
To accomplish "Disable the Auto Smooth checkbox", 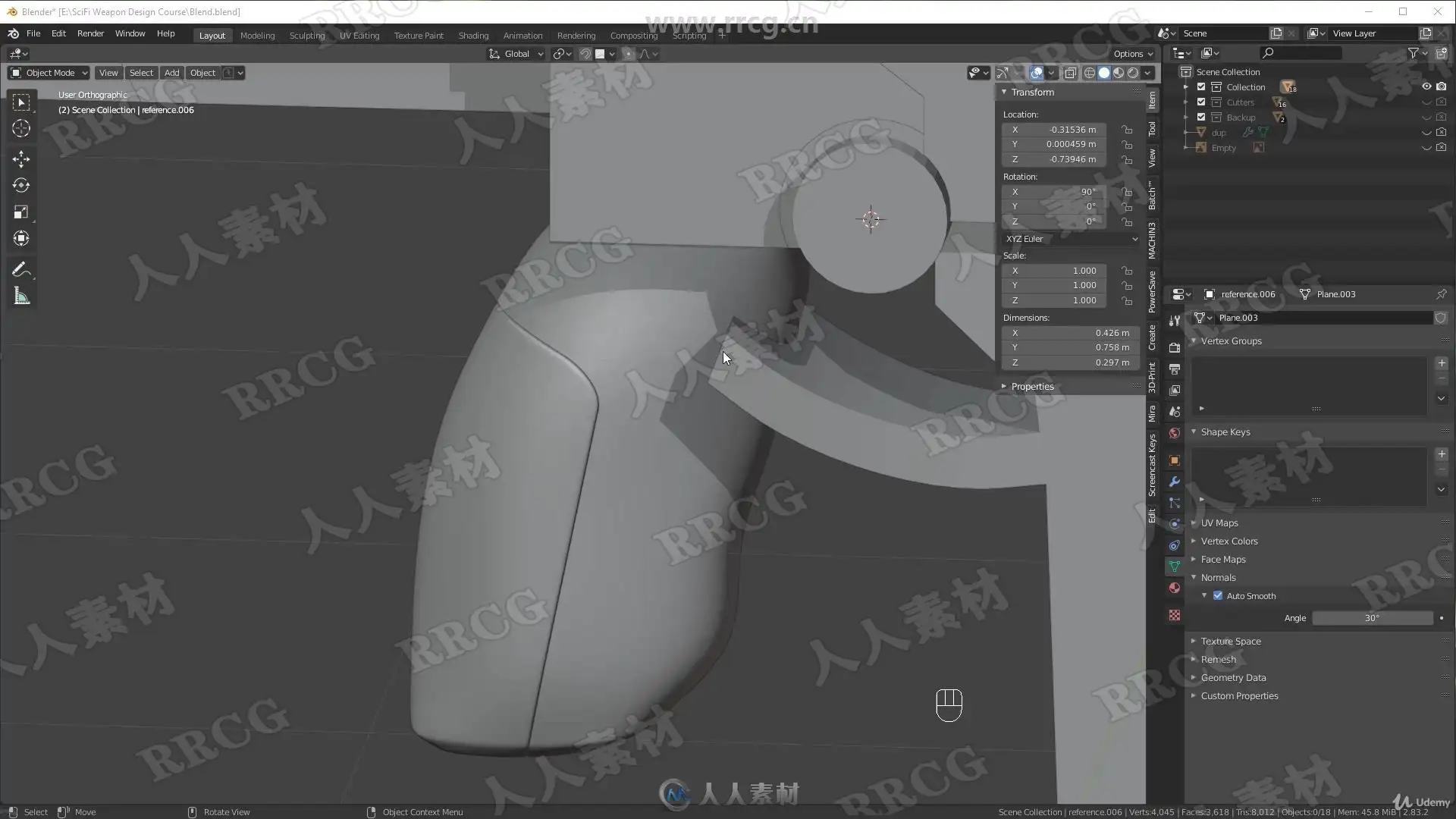I will point(1218,596).
